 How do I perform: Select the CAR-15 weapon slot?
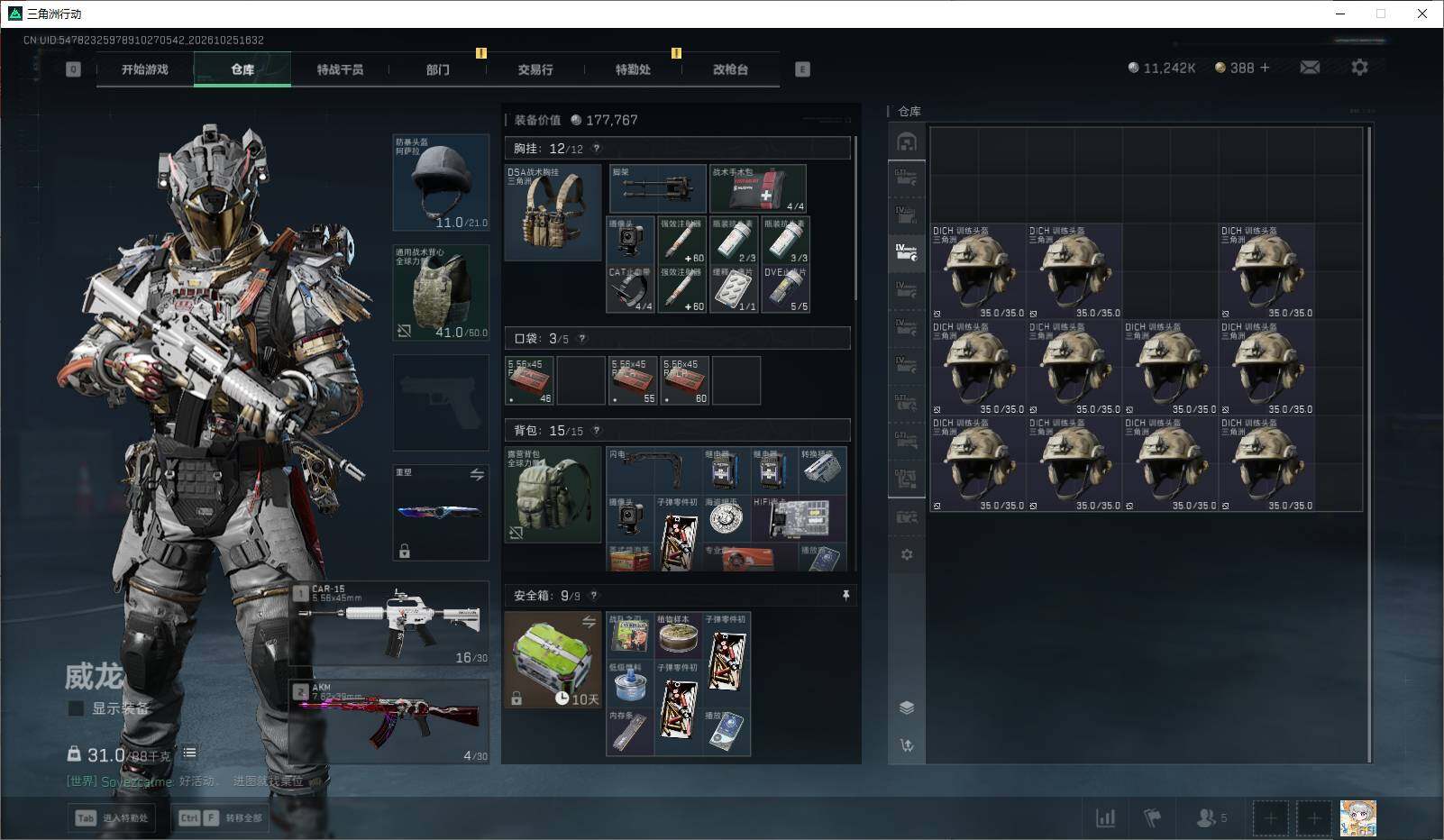tap(389, 624)
